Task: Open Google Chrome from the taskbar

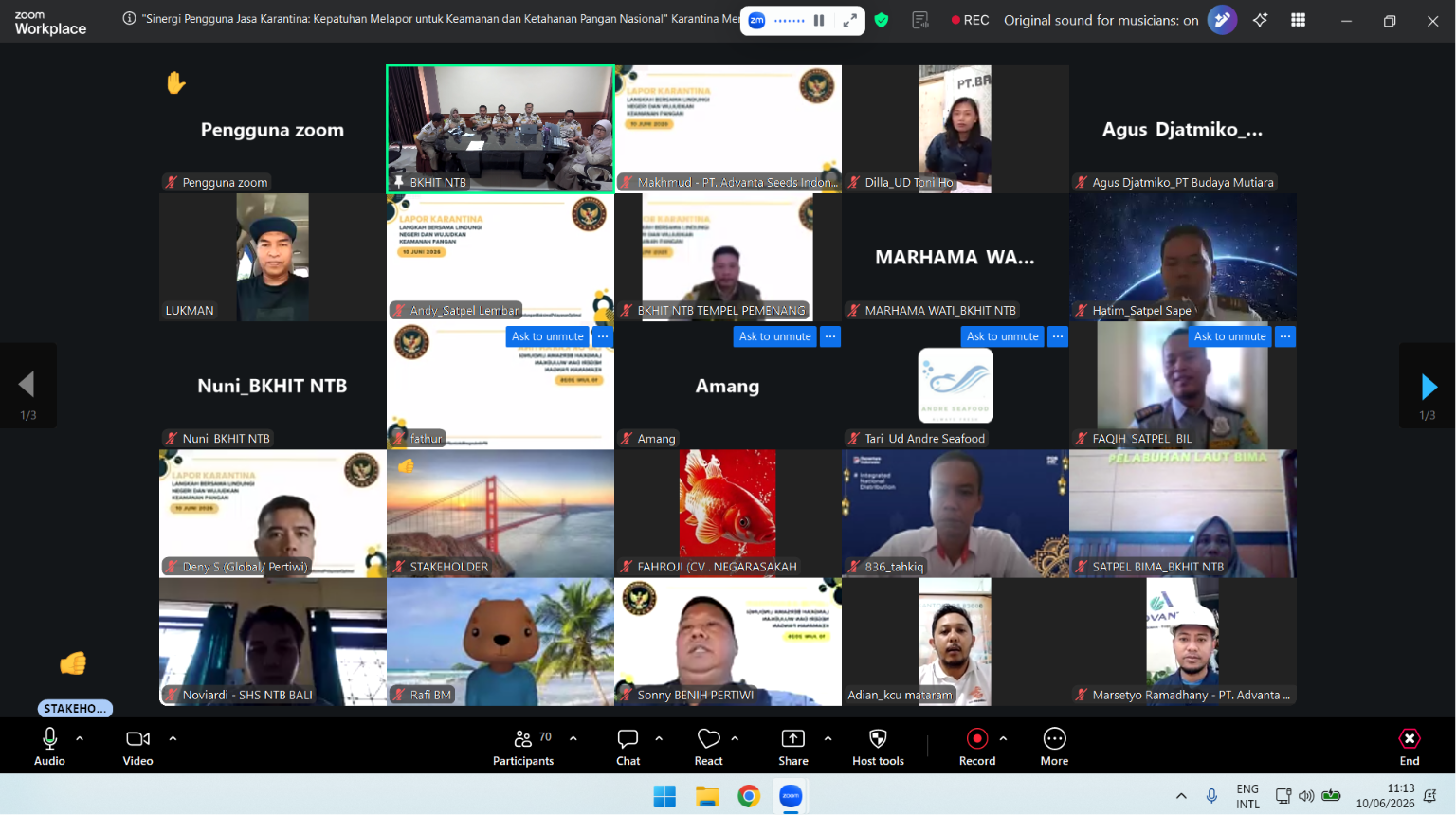Action: 749,796
